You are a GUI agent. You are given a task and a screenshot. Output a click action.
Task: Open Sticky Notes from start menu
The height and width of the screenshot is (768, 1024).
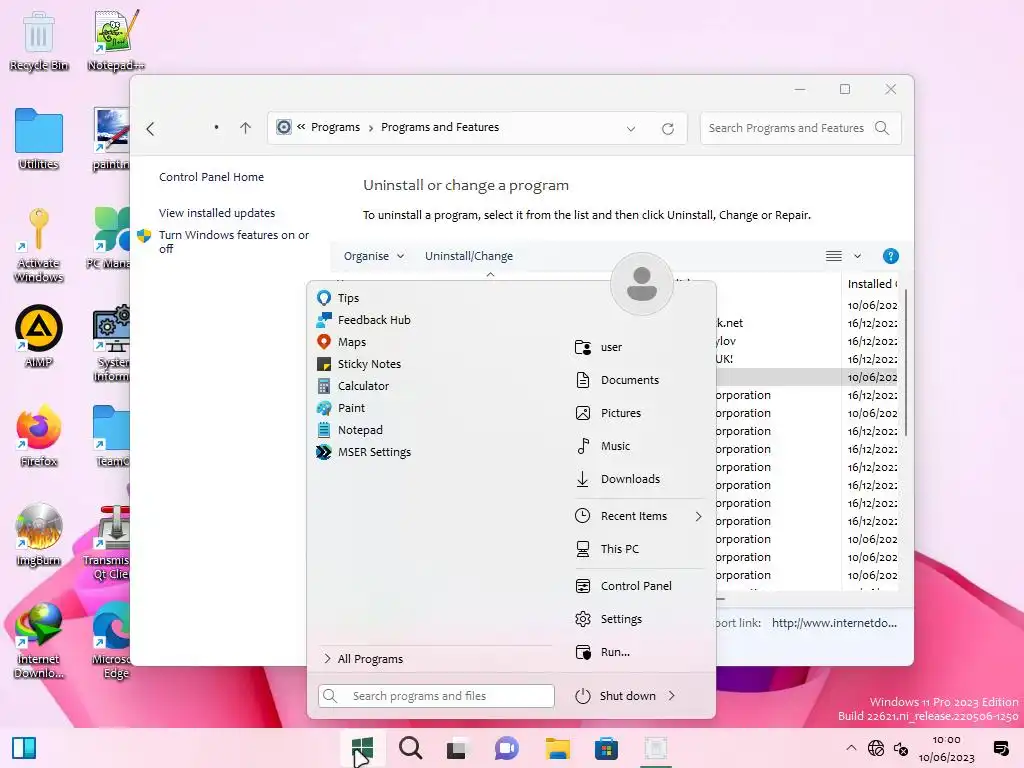point(359,364)
